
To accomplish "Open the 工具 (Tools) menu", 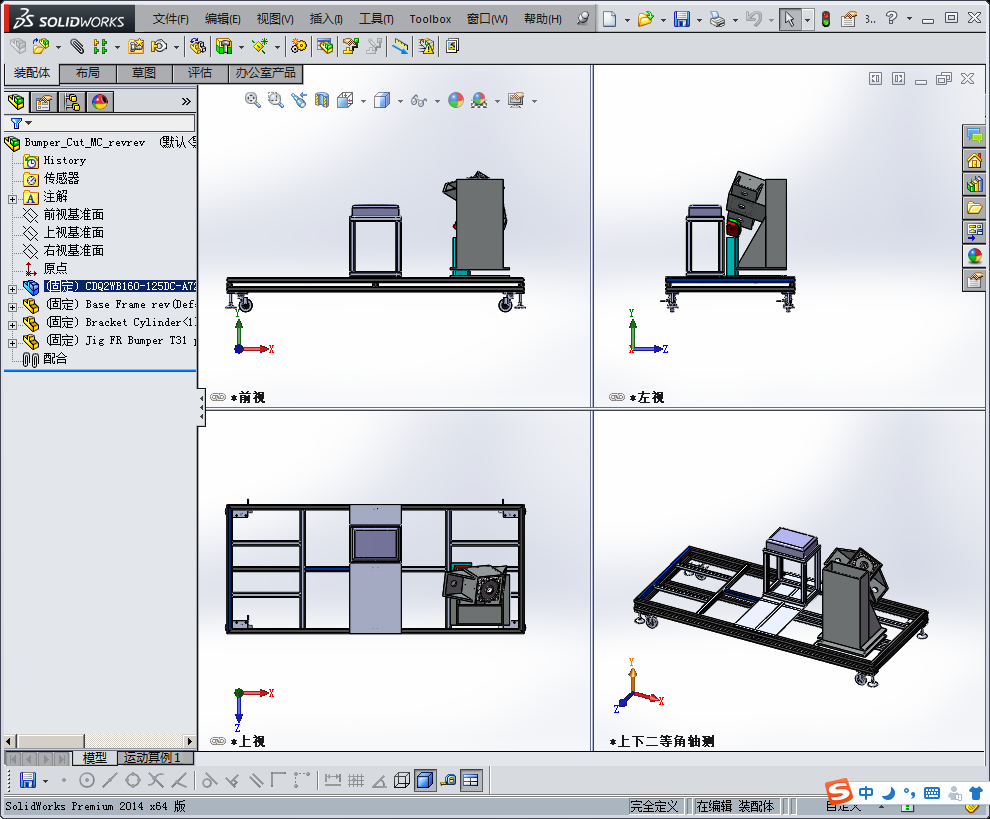I will (376, 19).
